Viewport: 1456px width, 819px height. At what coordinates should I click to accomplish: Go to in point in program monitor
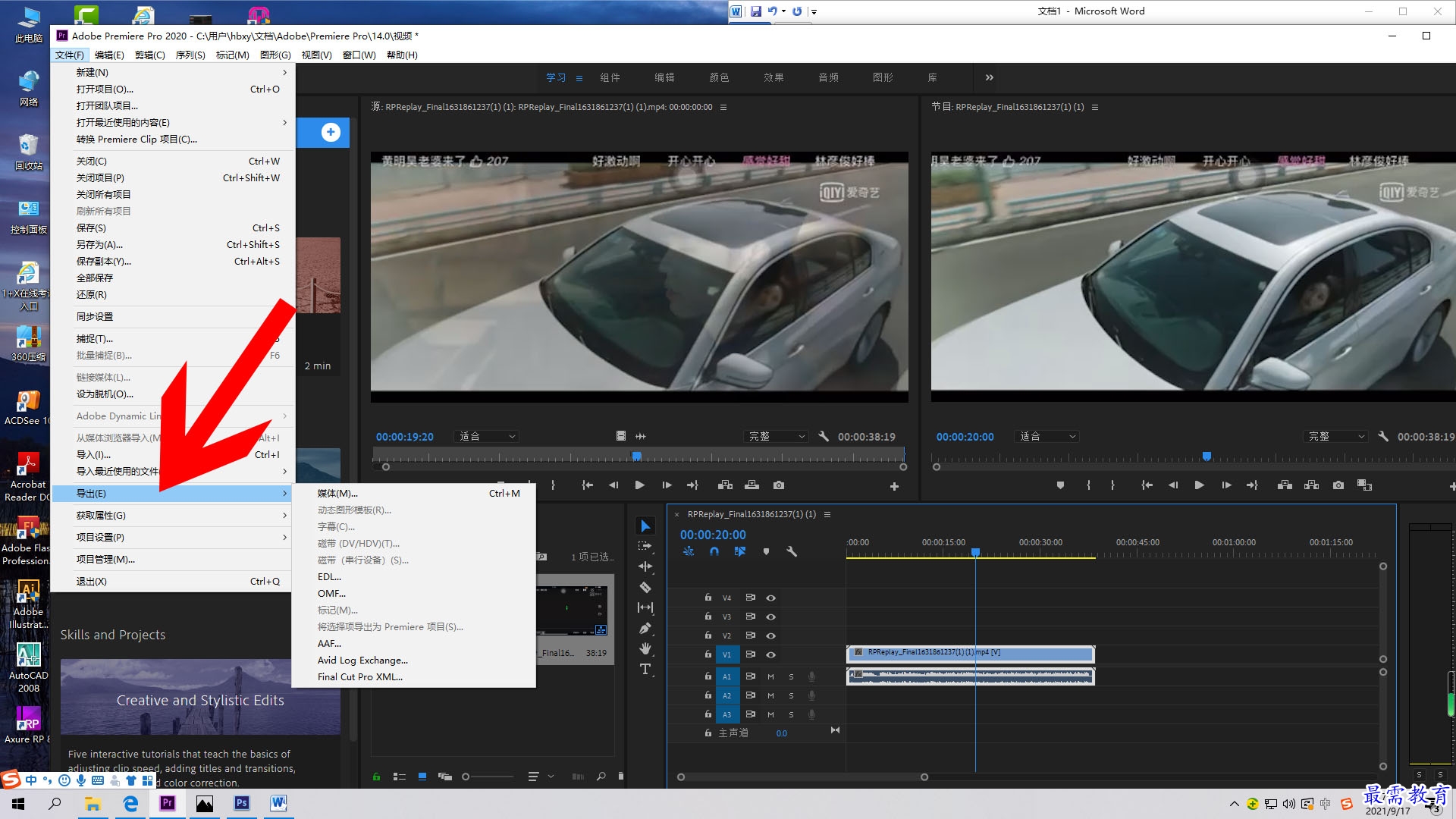pyautogui.click(x=1147, y=485)
